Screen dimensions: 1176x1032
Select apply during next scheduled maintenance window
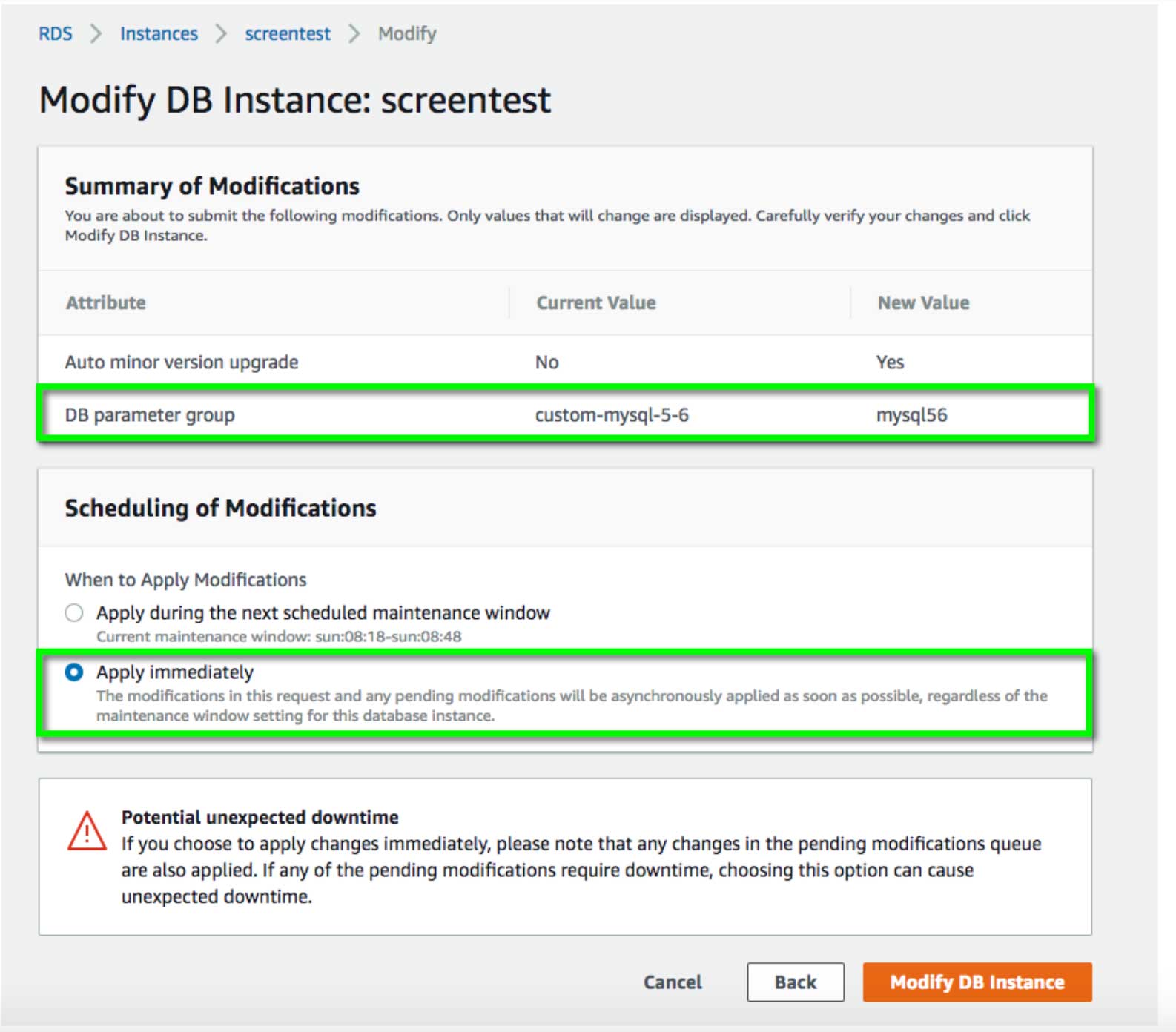pyautogui.click(x=74, y=613)
